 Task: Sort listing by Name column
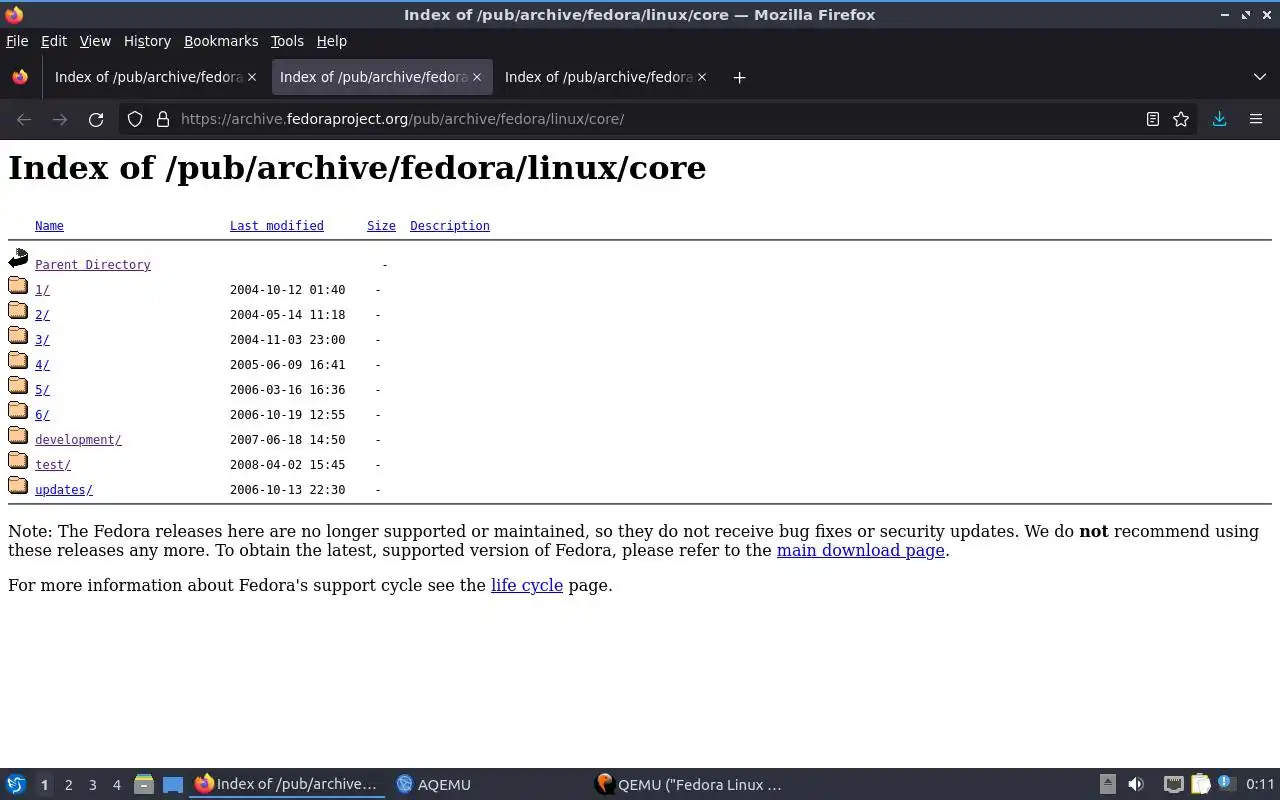click(49, 226)
